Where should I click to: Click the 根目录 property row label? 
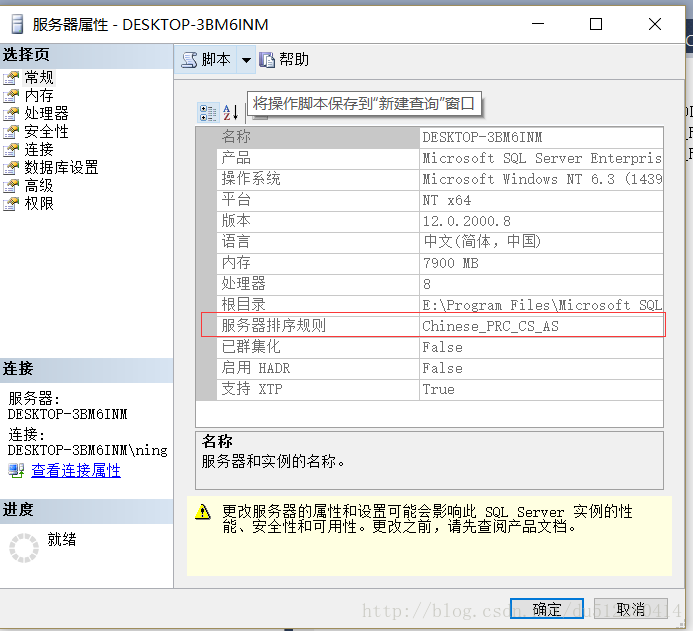tap(244, 304)
